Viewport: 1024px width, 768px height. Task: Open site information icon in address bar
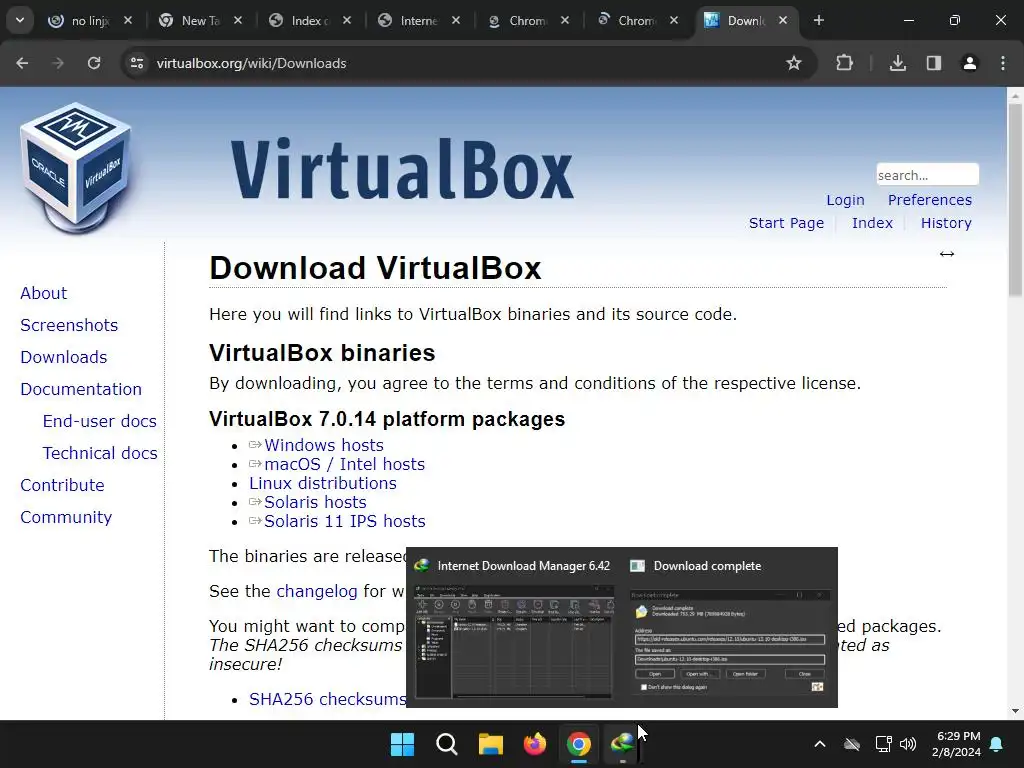(x=137, y=63)
